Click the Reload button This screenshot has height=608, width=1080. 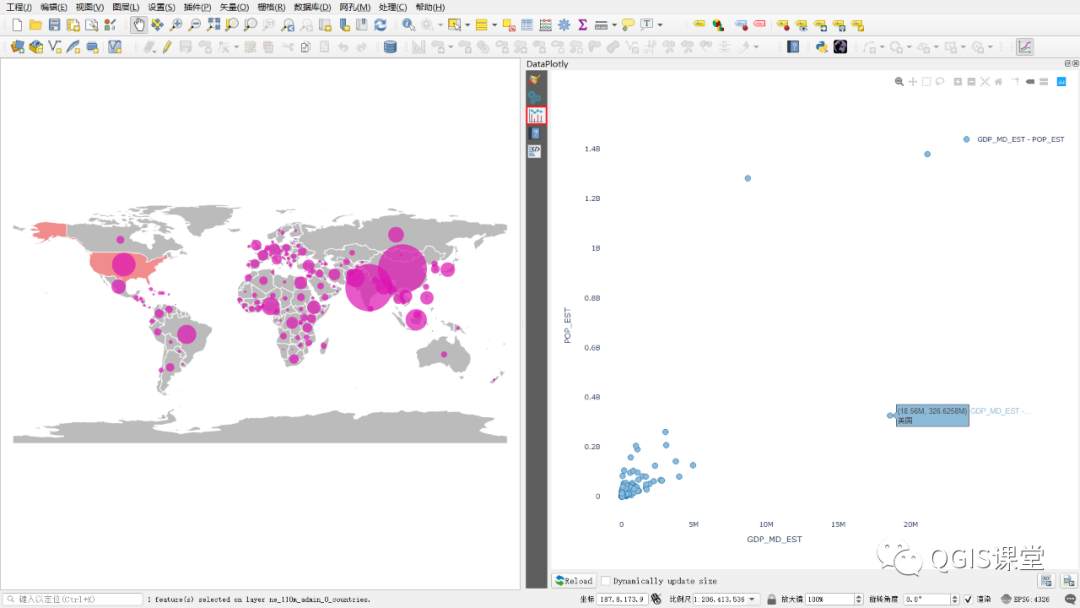574,581
